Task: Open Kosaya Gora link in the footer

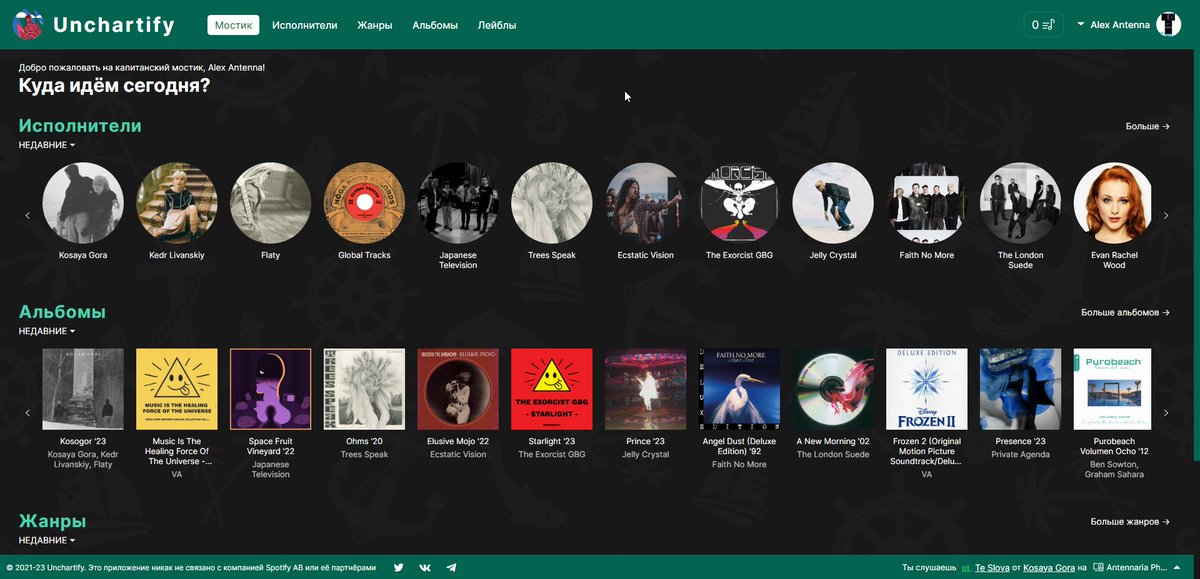Action: point(1049,568)
